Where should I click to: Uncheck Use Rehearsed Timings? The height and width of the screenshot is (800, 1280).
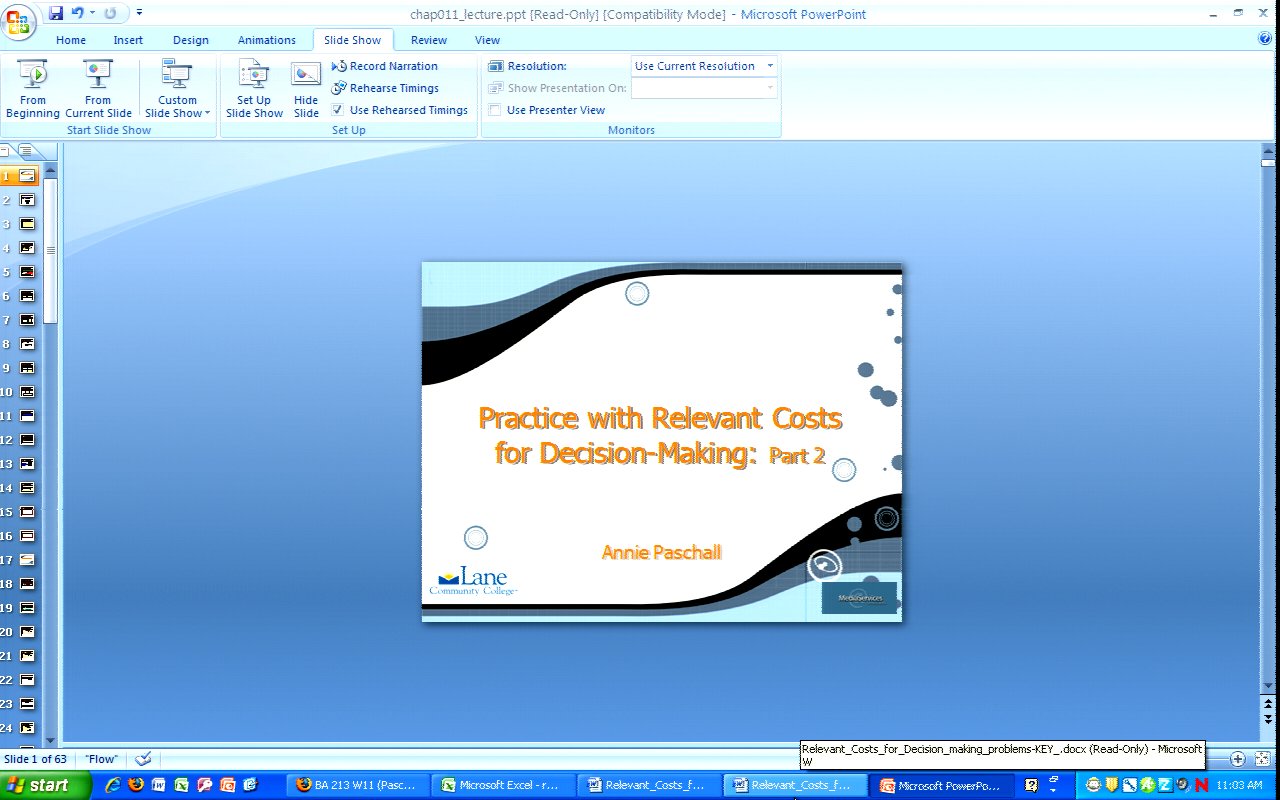338,110
